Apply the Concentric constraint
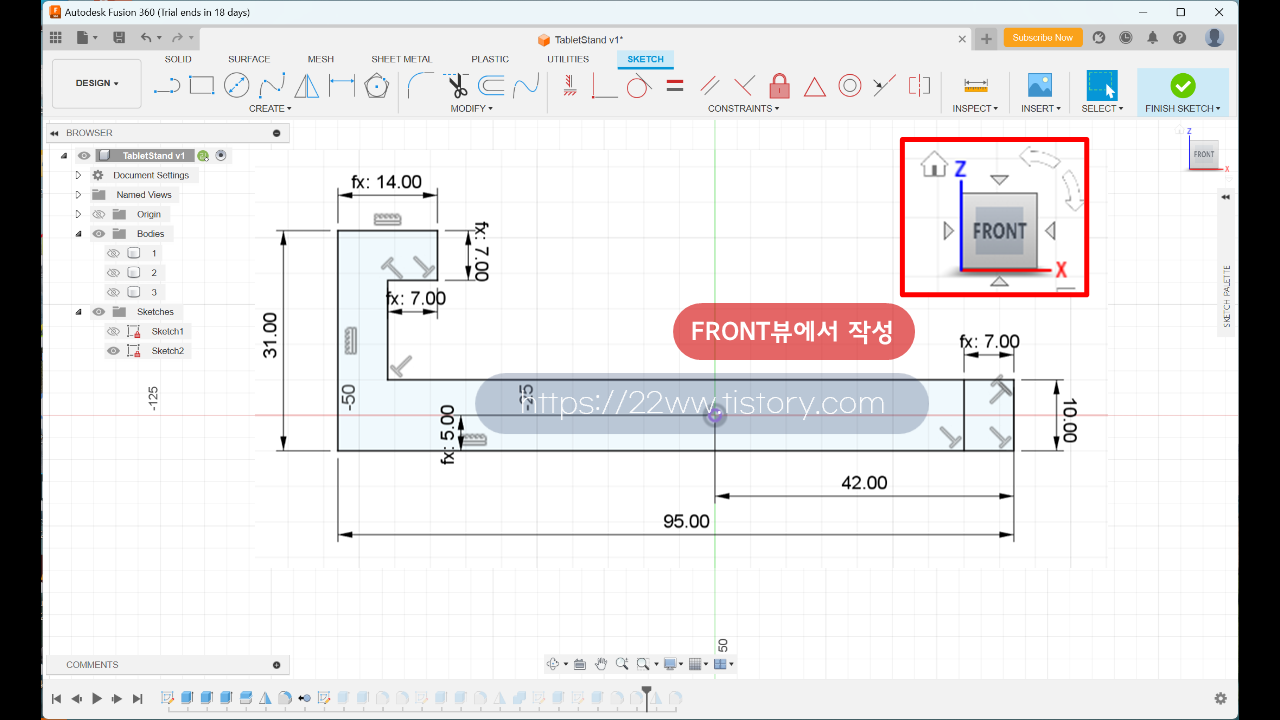 click(x=850, y=86)
